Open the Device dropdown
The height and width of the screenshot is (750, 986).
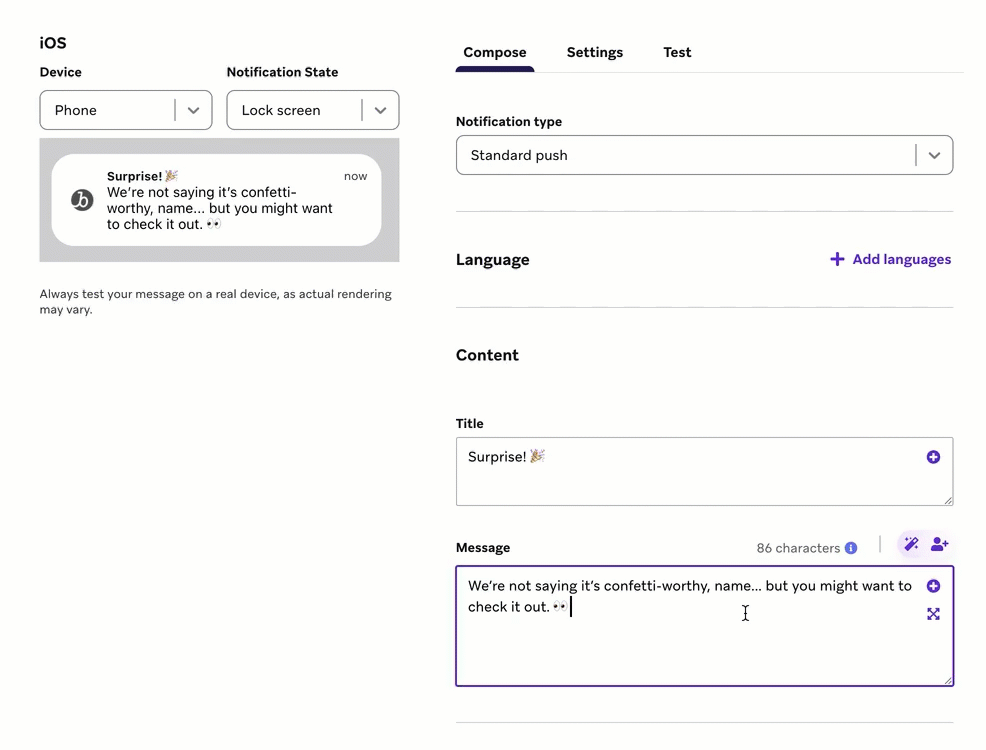125,110
